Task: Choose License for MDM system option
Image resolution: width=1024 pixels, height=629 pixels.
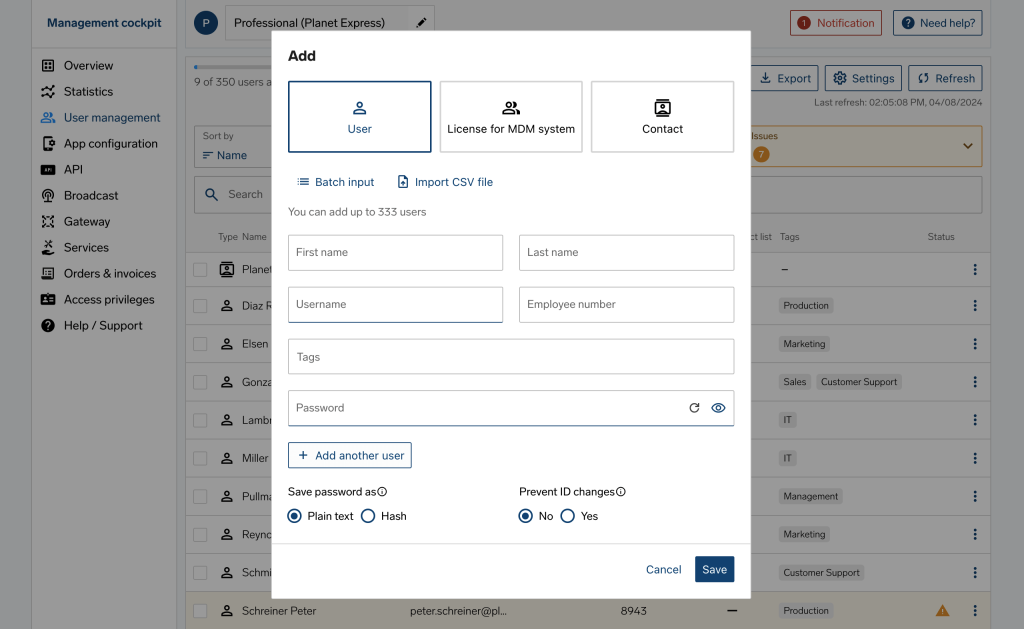Action: (x=510, y=116)
